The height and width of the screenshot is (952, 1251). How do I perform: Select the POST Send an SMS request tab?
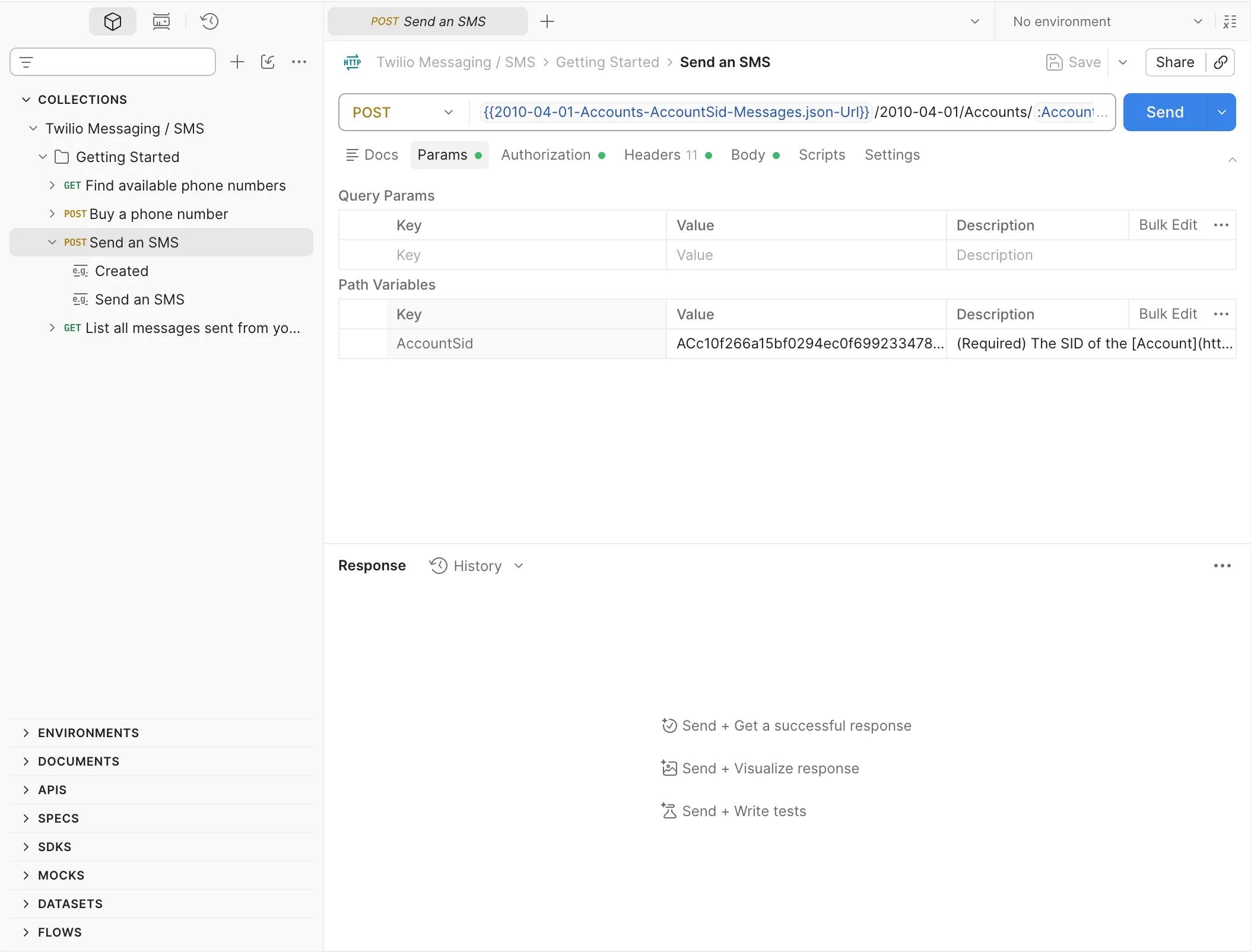tap(428, 22)
